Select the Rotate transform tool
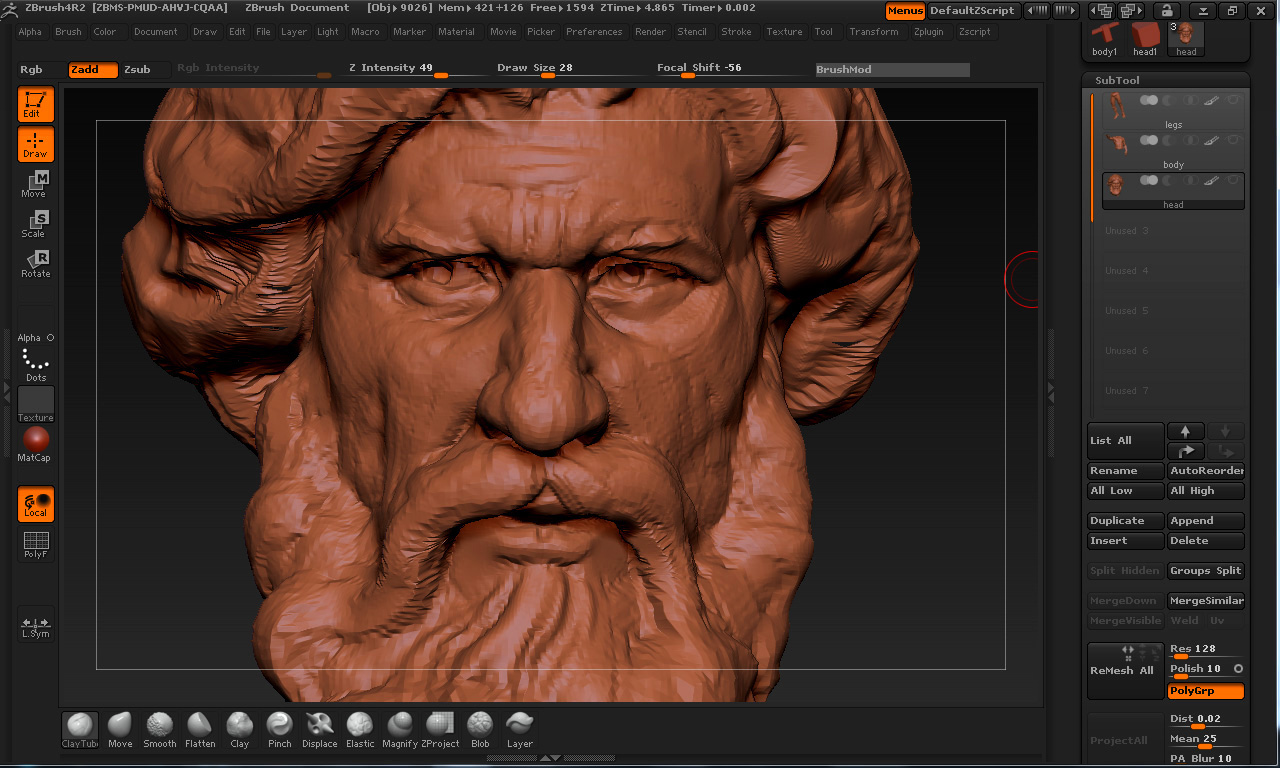This screenshot has height=768, width=1280. point(35,264)
